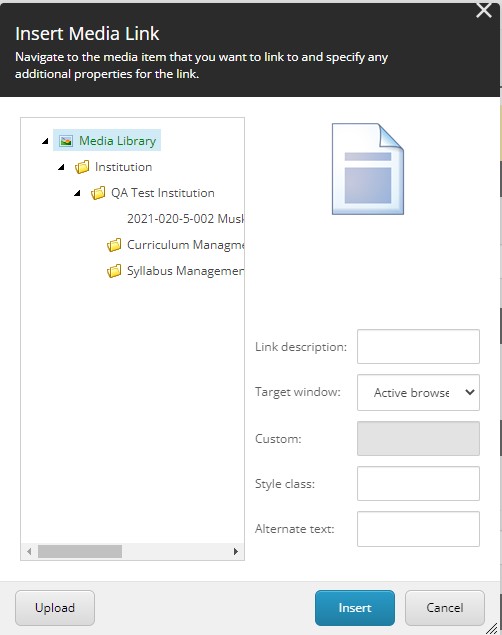Screen dimensions: 502x635
Task: Click the Syllabus Management folder icon
Action: (x=114, y=271)
